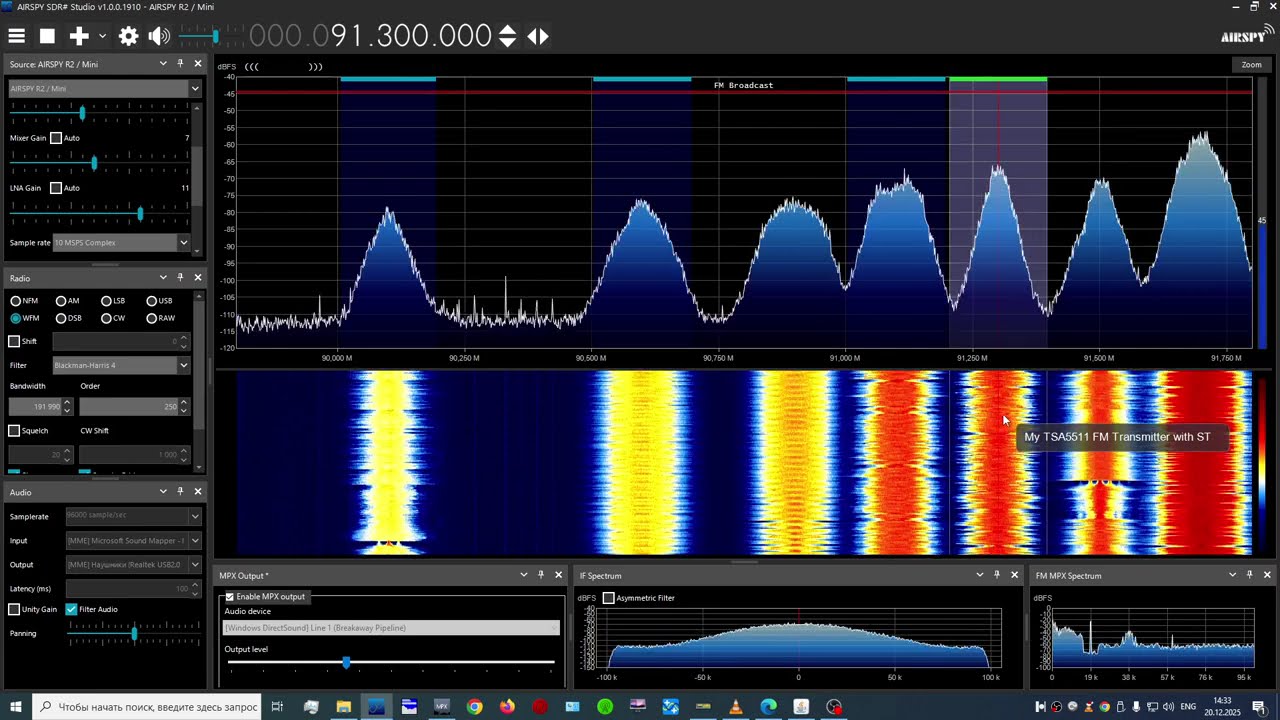1280x720 pixels.
Task: Close the Audio panel
Action: pos(197,492)
